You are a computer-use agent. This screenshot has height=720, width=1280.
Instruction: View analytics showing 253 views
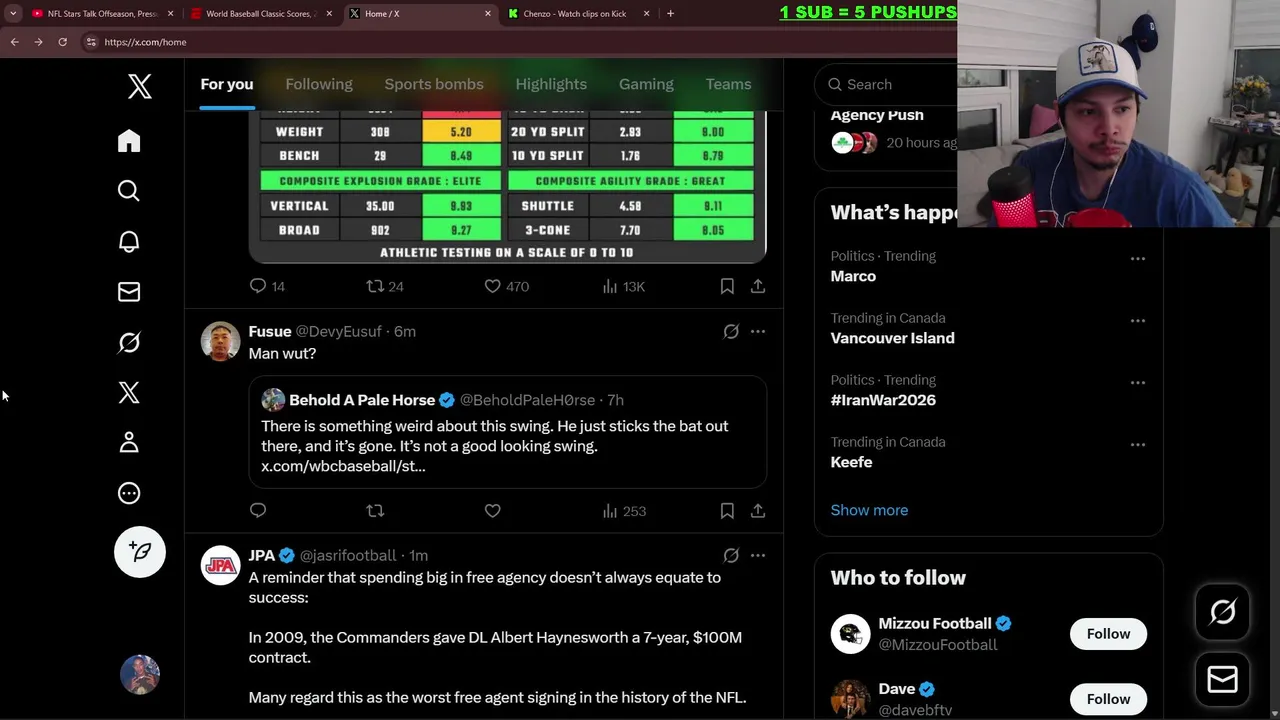(624, 511)
